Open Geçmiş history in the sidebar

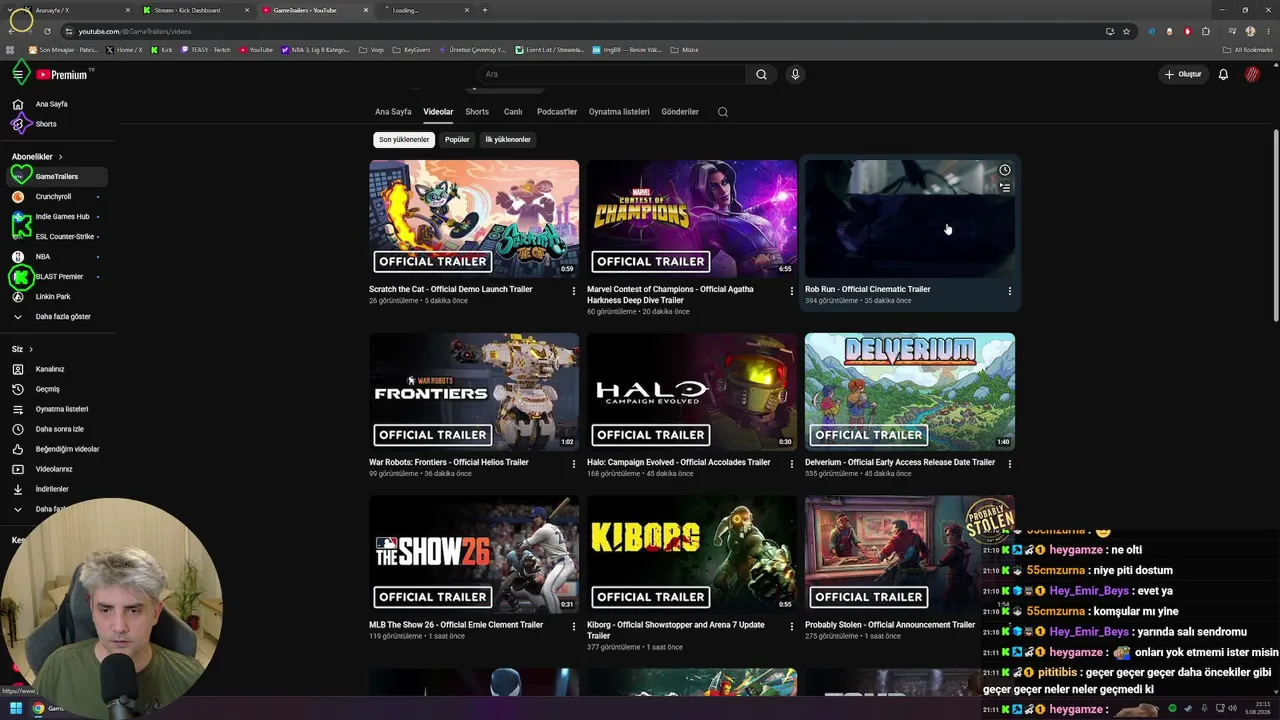coord(55,389)
